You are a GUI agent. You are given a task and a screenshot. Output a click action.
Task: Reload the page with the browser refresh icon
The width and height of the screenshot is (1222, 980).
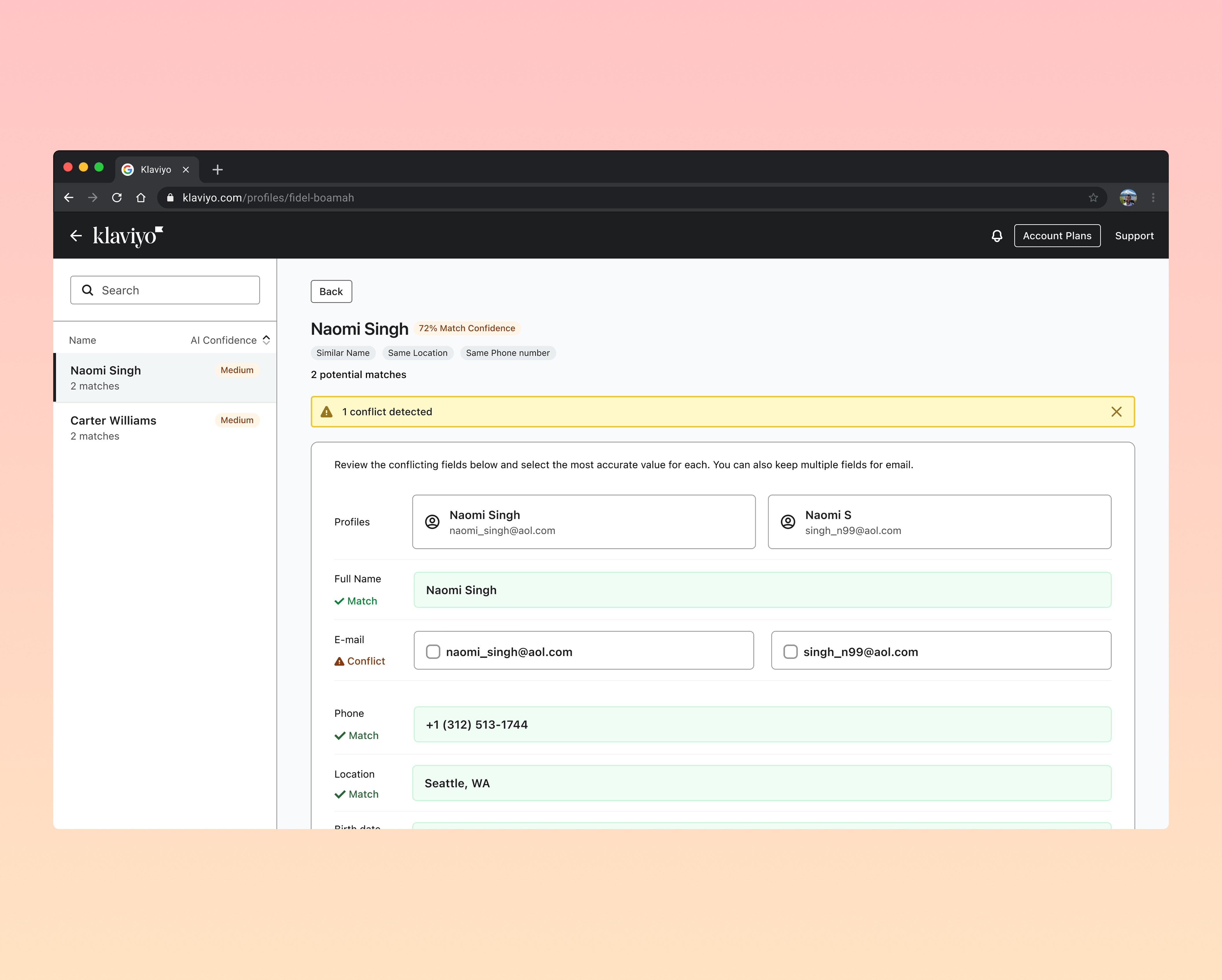pos(117,198)
